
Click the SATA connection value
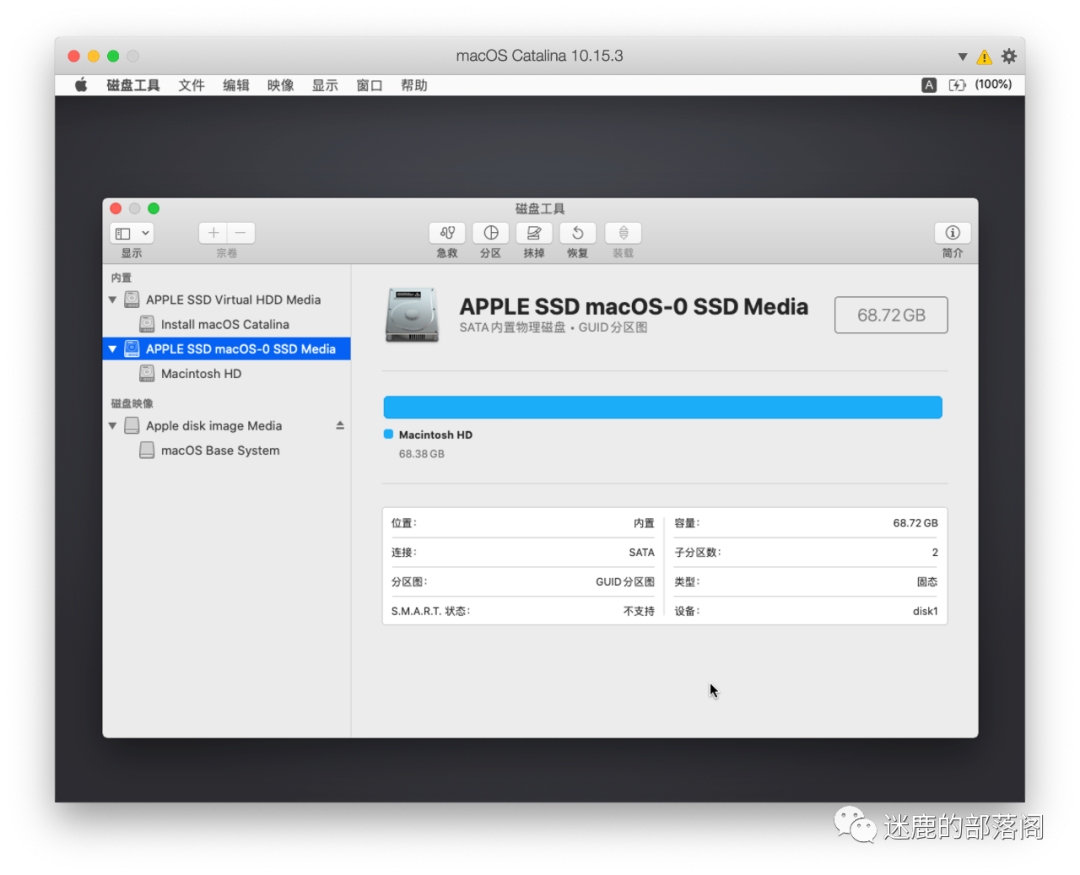click(x=641, y=553)
